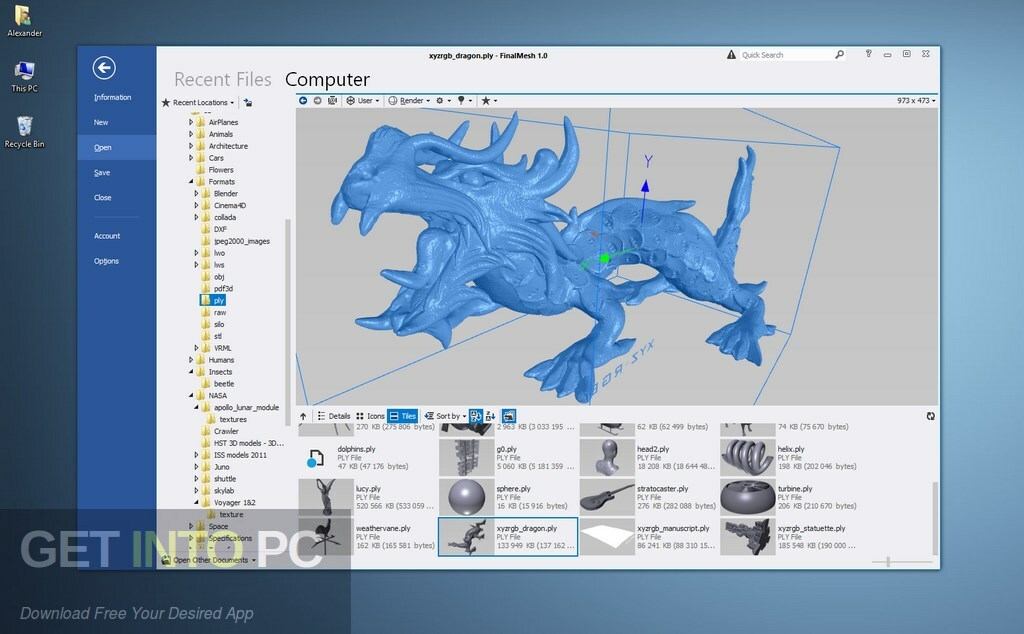This screenshot has height=634, width=1024.
Task: Open helix.ply thumbnail
Action: pos(747,458)
